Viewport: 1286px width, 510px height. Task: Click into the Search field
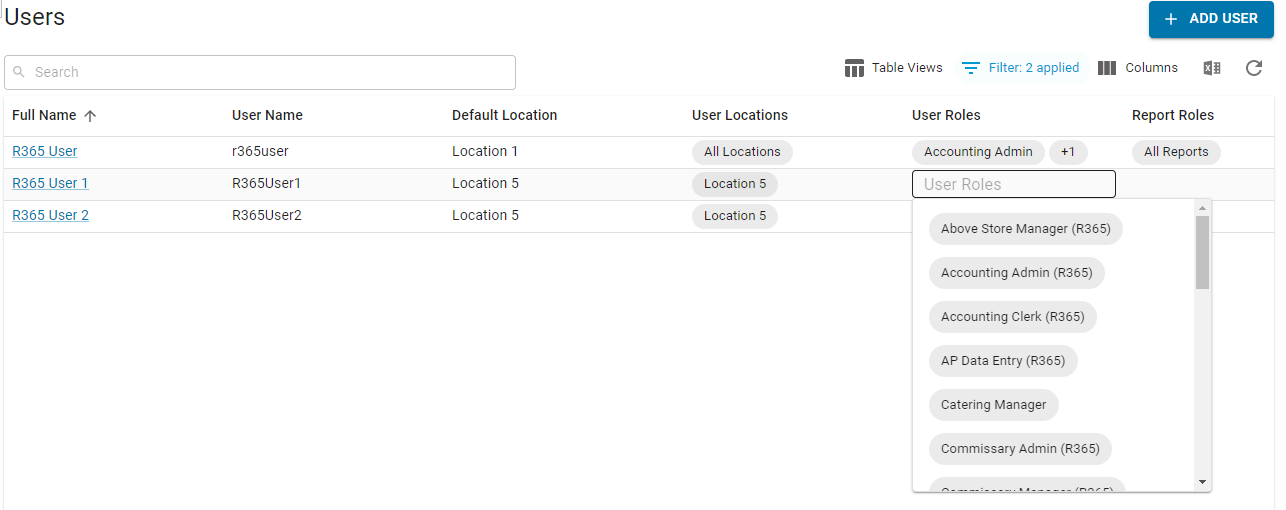pos(260,72)
